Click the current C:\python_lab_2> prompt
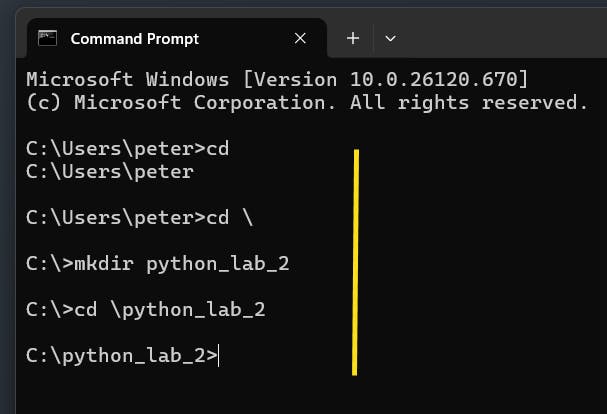Image resolution: width=607 pixels, height=414 pixels. coord(122,356)
